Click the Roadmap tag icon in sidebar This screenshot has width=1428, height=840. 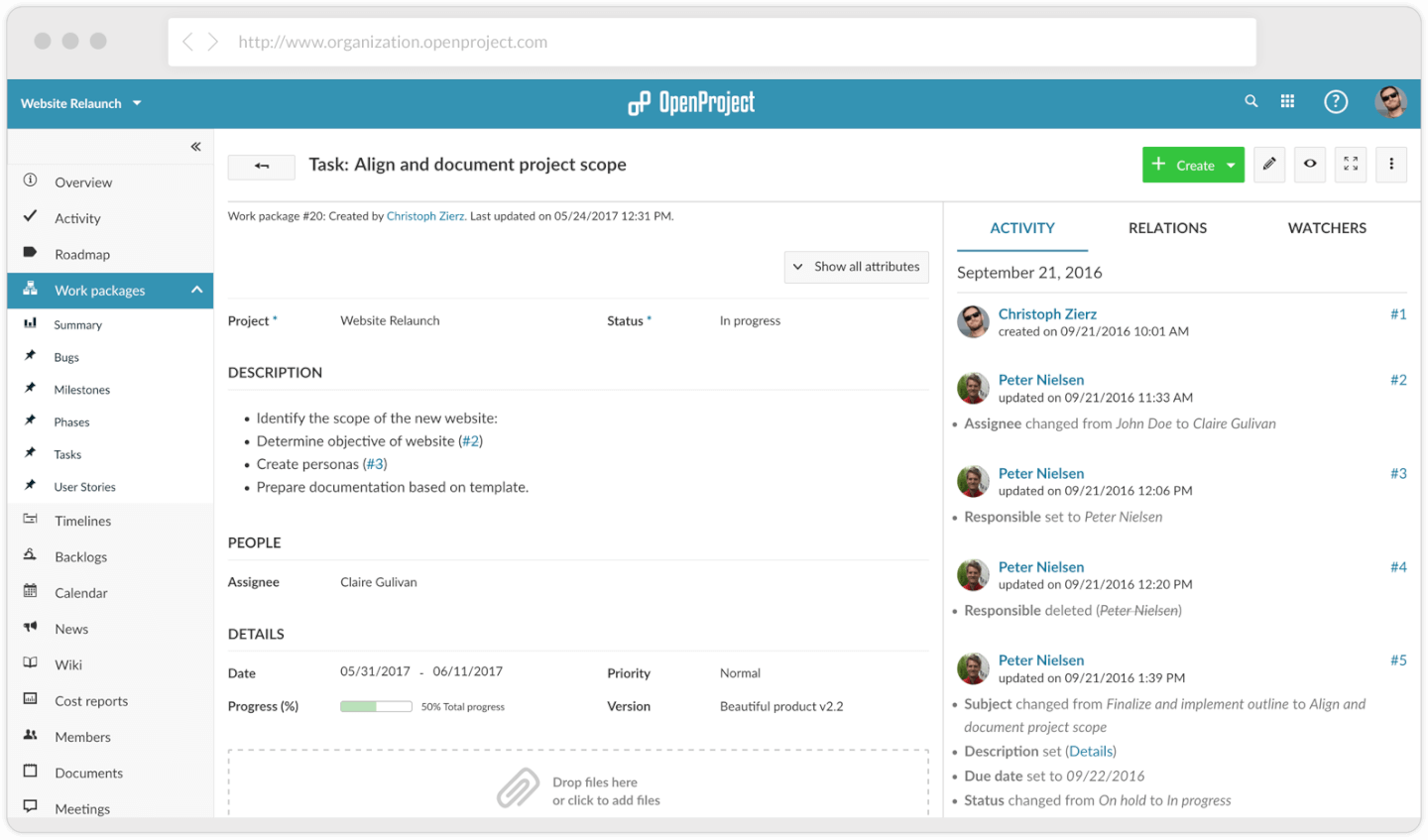[31, 253]
